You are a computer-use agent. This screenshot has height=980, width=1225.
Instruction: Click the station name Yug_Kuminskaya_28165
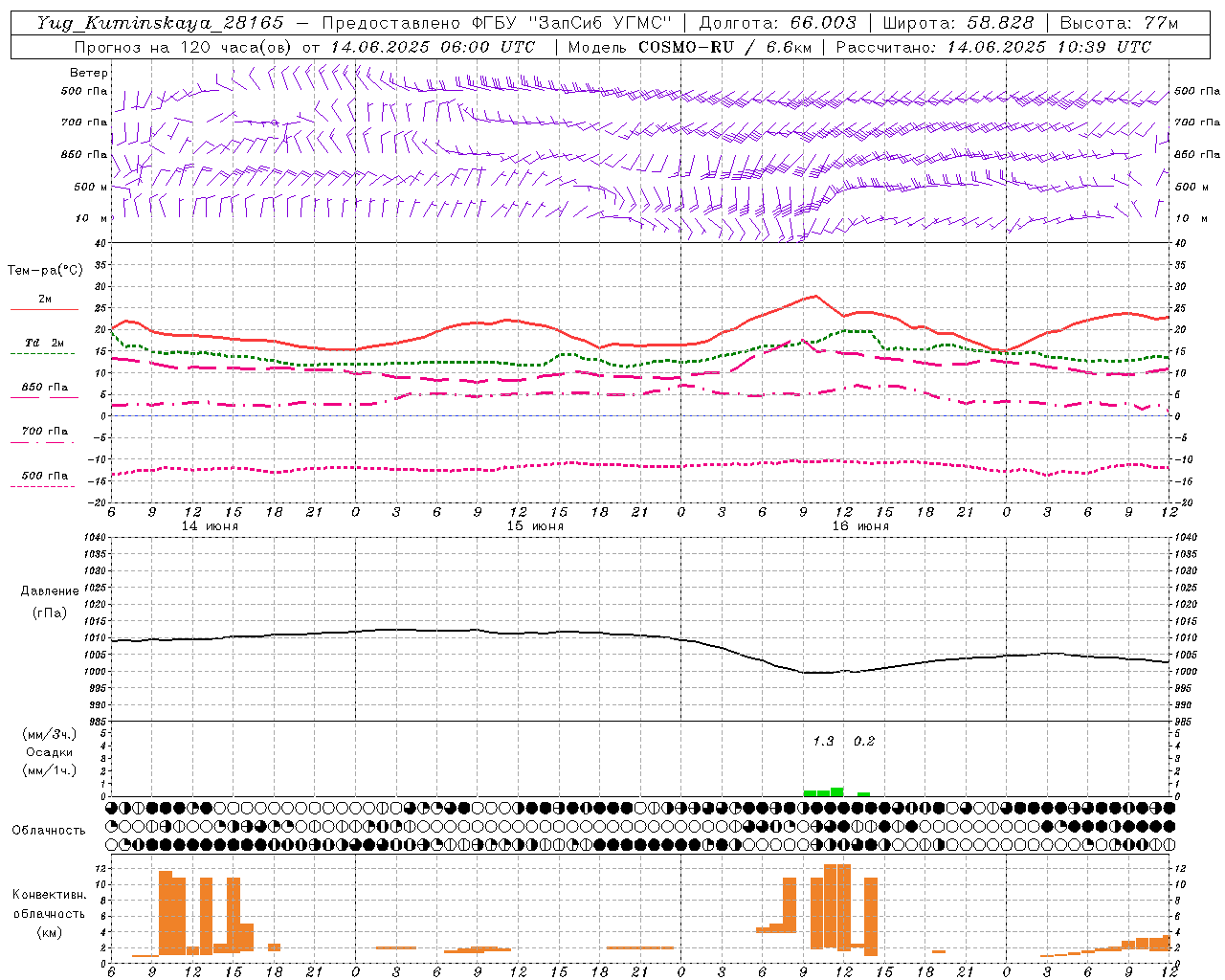pos(160,23)
